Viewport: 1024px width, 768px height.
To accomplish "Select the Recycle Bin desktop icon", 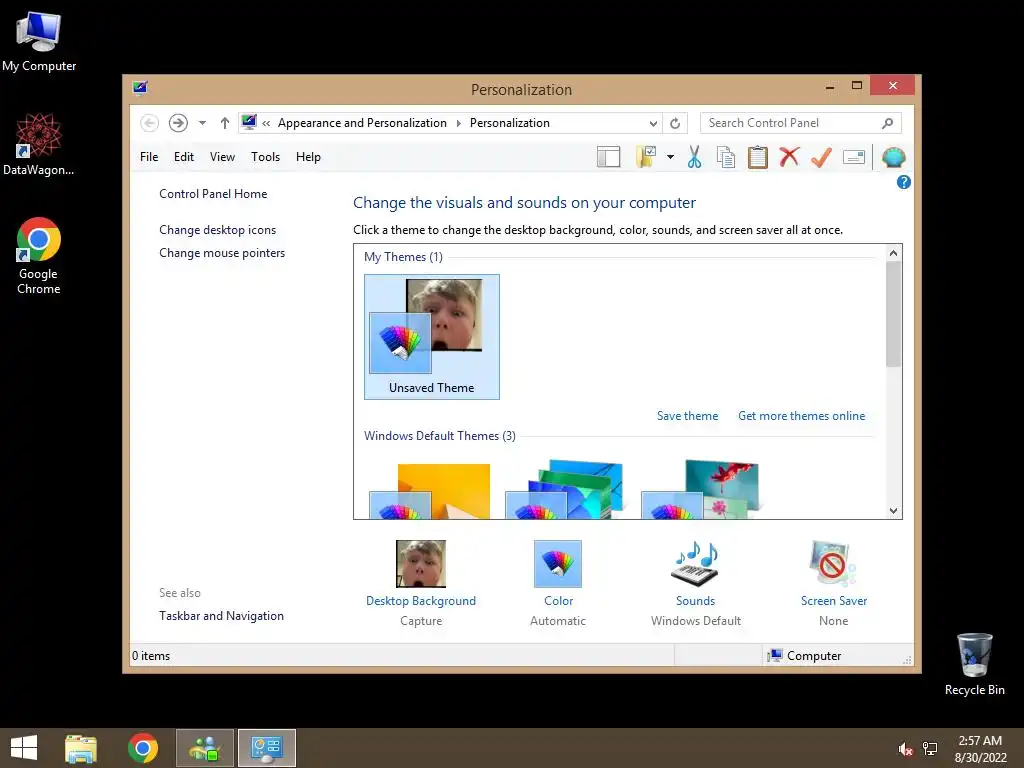I will 974,664.
